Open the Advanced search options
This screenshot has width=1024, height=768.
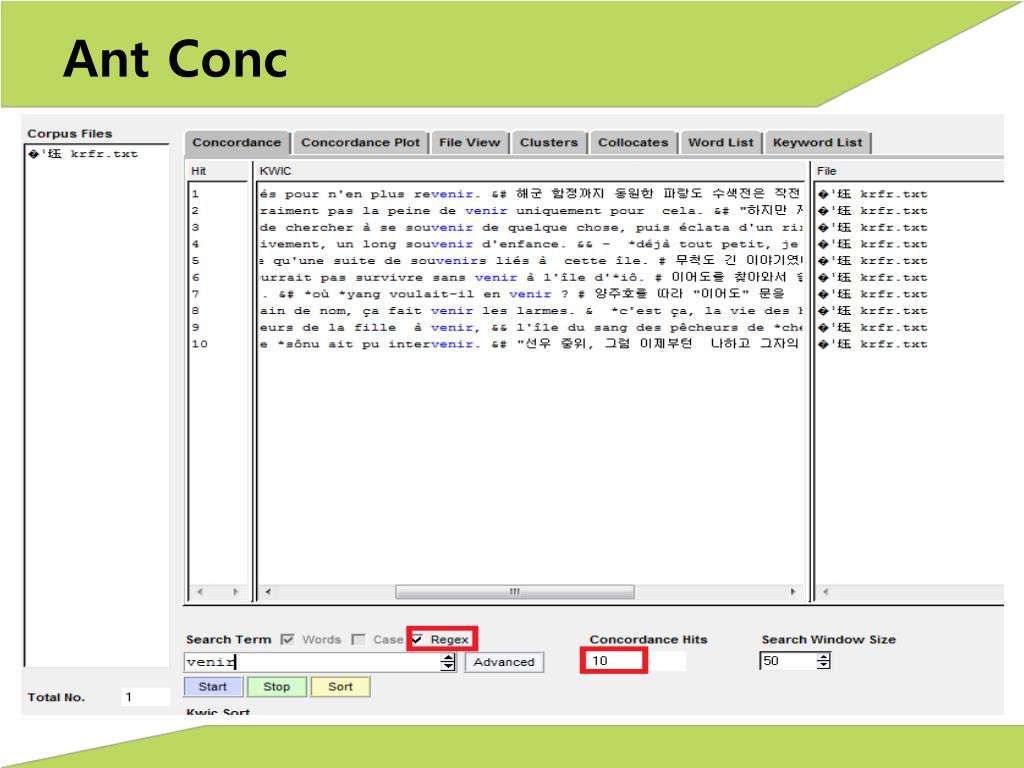pyautogui.click(x=504, y=662)
